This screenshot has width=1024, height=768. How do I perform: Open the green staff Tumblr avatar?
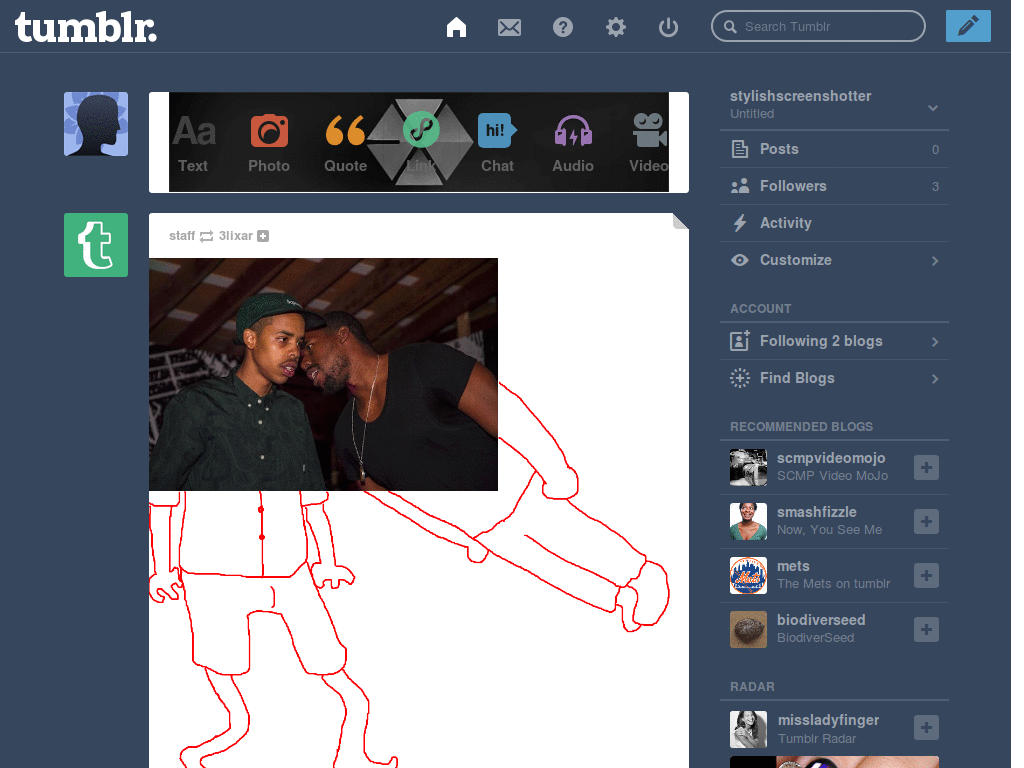96,245
